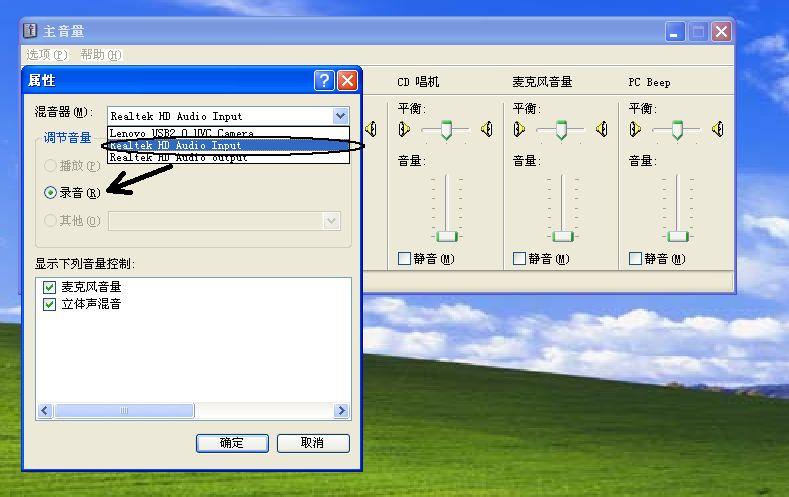
Task: Choose Realtek HD Audio output from list
Action: click(228, 157)
